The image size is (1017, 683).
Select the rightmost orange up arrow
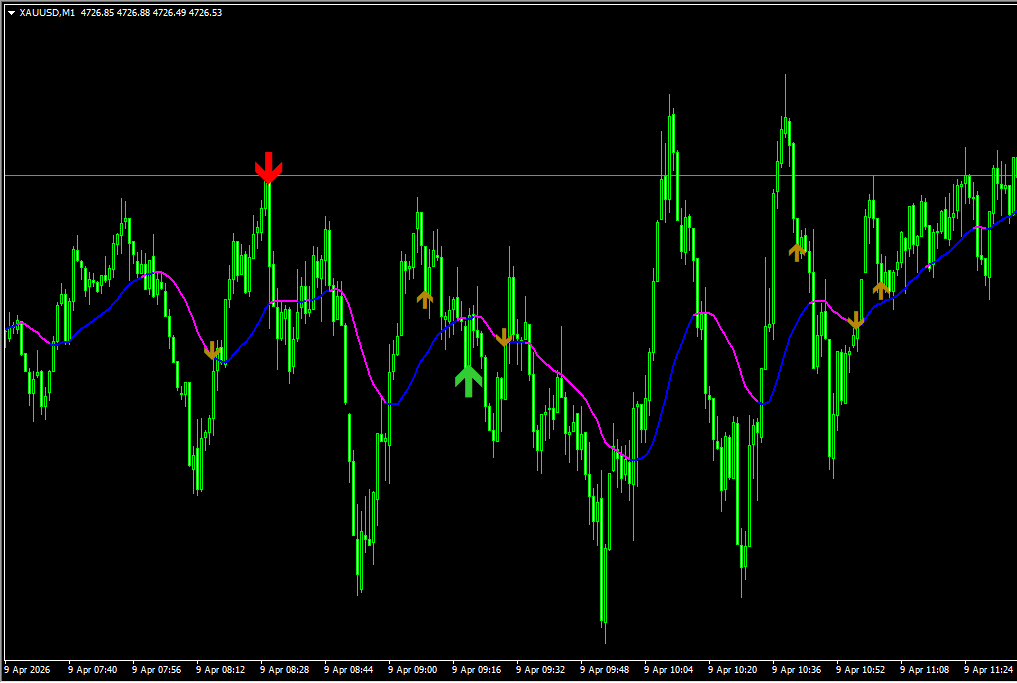click(881, 289)
